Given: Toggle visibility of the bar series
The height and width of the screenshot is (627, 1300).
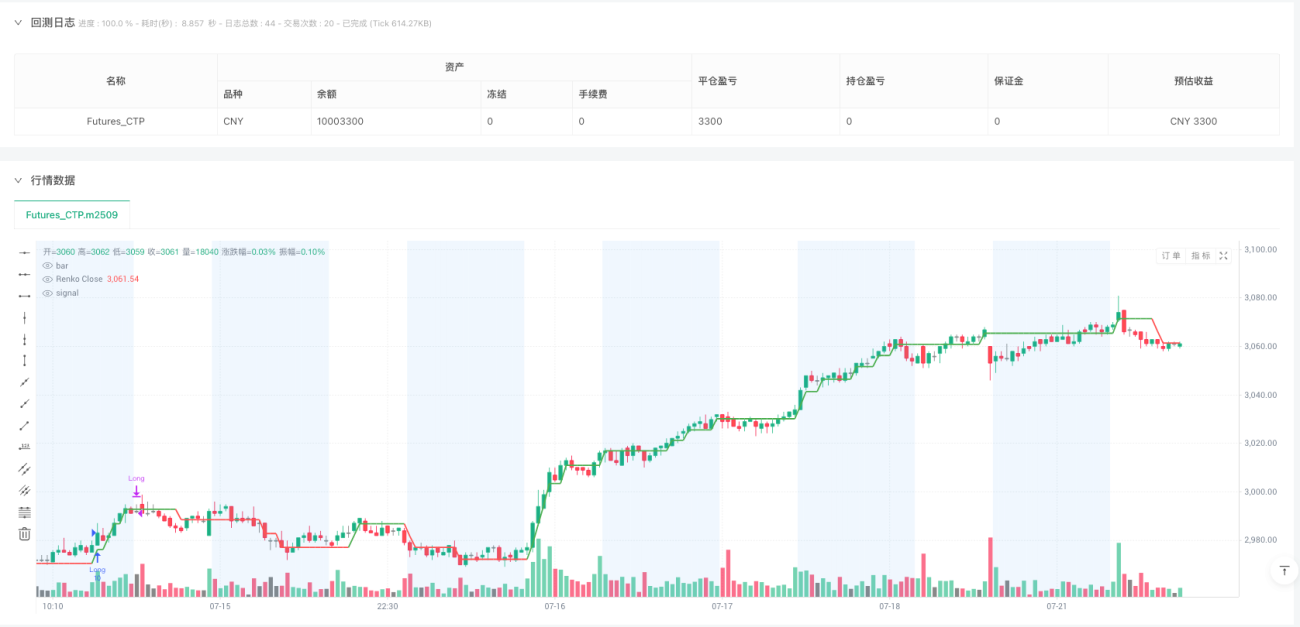Looking at the screenshot, I should pos(47,266).
